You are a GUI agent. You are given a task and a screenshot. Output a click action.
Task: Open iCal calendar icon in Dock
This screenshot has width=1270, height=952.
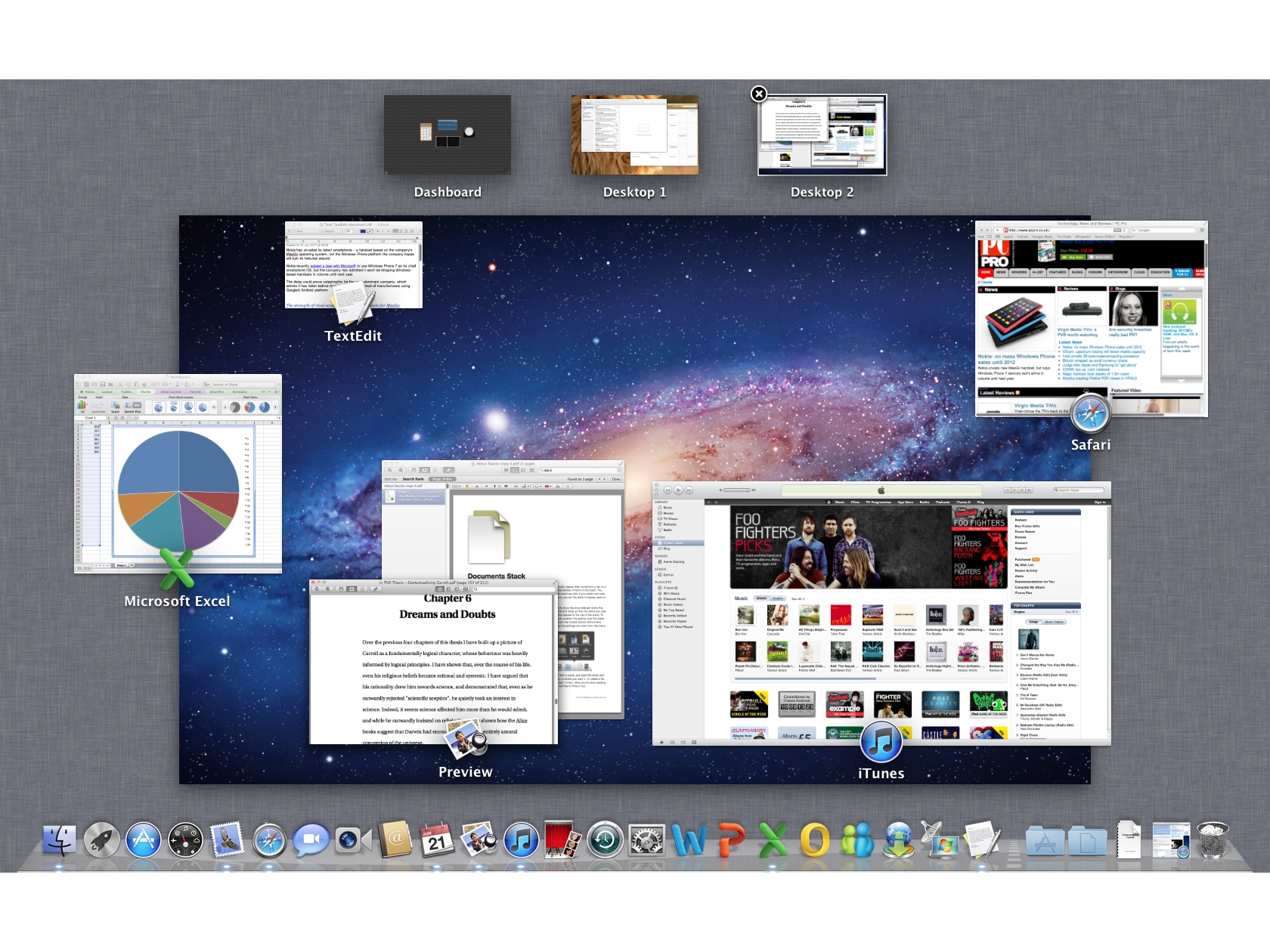pos(438,840)
